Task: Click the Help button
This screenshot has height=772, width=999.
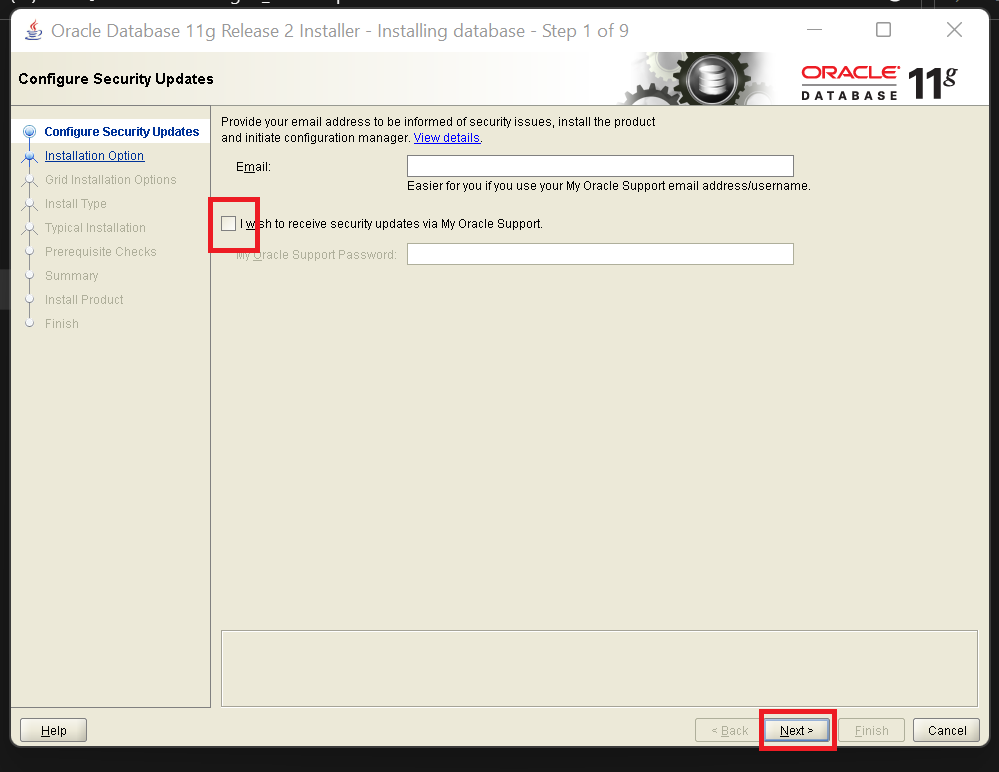Action: pyautogui.click(x=54, y=731)
